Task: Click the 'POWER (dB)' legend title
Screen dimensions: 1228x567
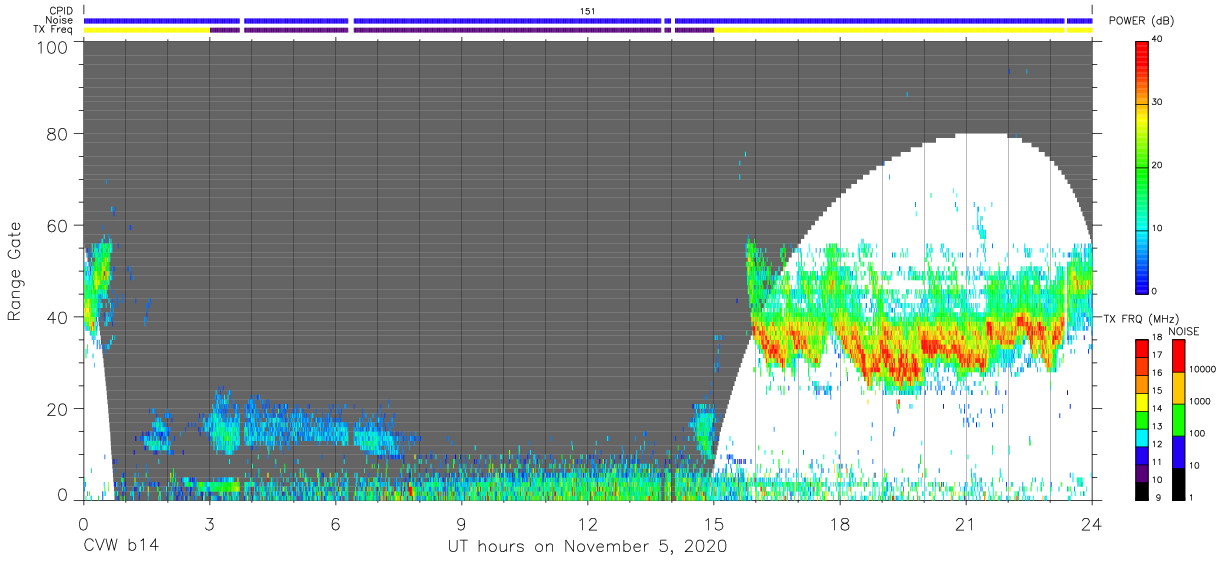Action: pyautogui.click(x=1140, y=21)
